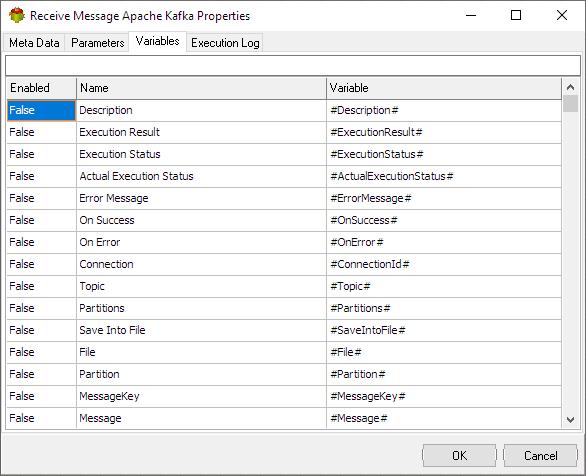Image resolution: width=586 pixels, height=476 pixels.
Task: Toggle Enabled value for Execution Status row
Action: coord(41,154)
